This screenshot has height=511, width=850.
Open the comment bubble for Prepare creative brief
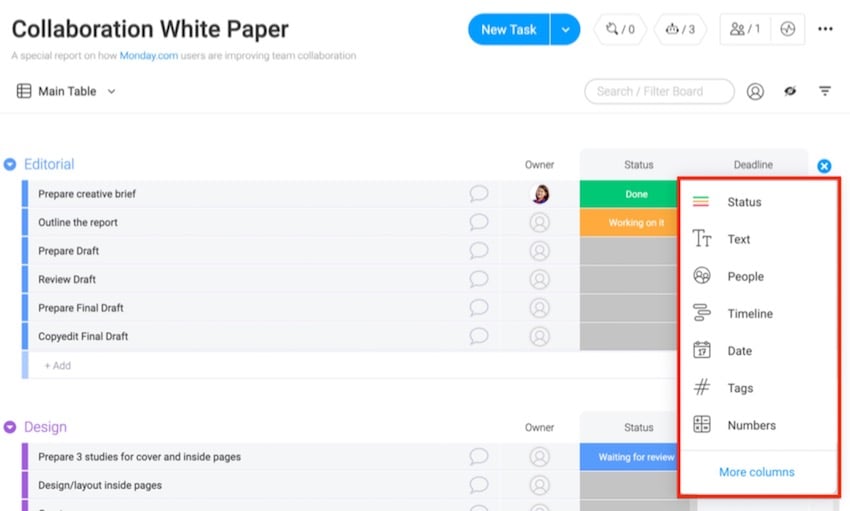(479, 193)
